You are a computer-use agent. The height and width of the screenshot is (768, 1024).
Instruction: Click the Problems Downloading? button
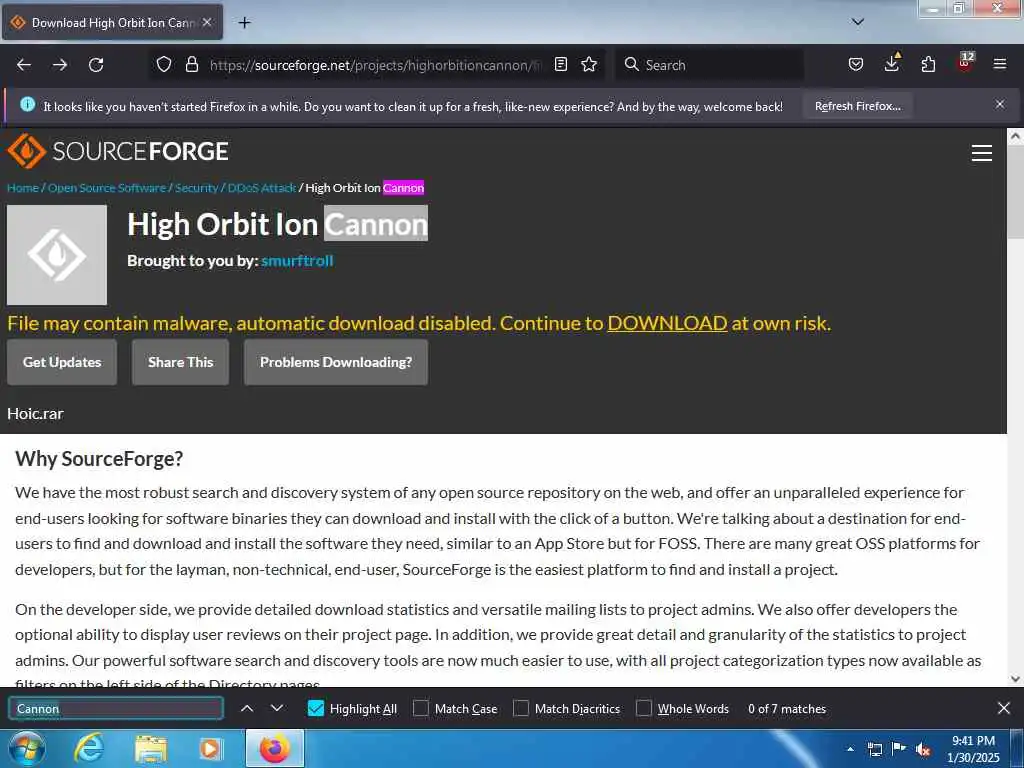tap(336, 362)
